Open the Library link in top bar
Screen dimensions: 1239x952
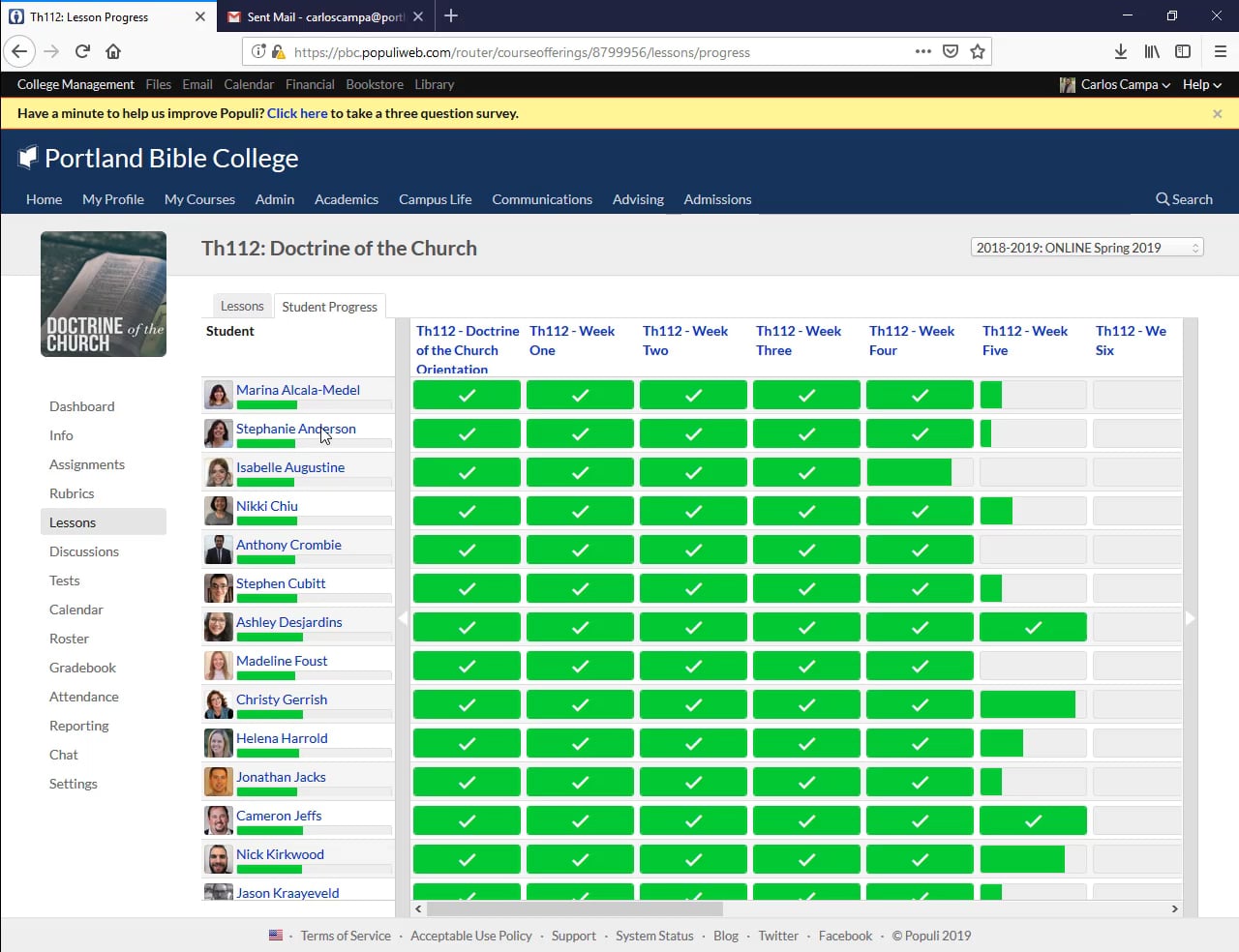(434, 84)
